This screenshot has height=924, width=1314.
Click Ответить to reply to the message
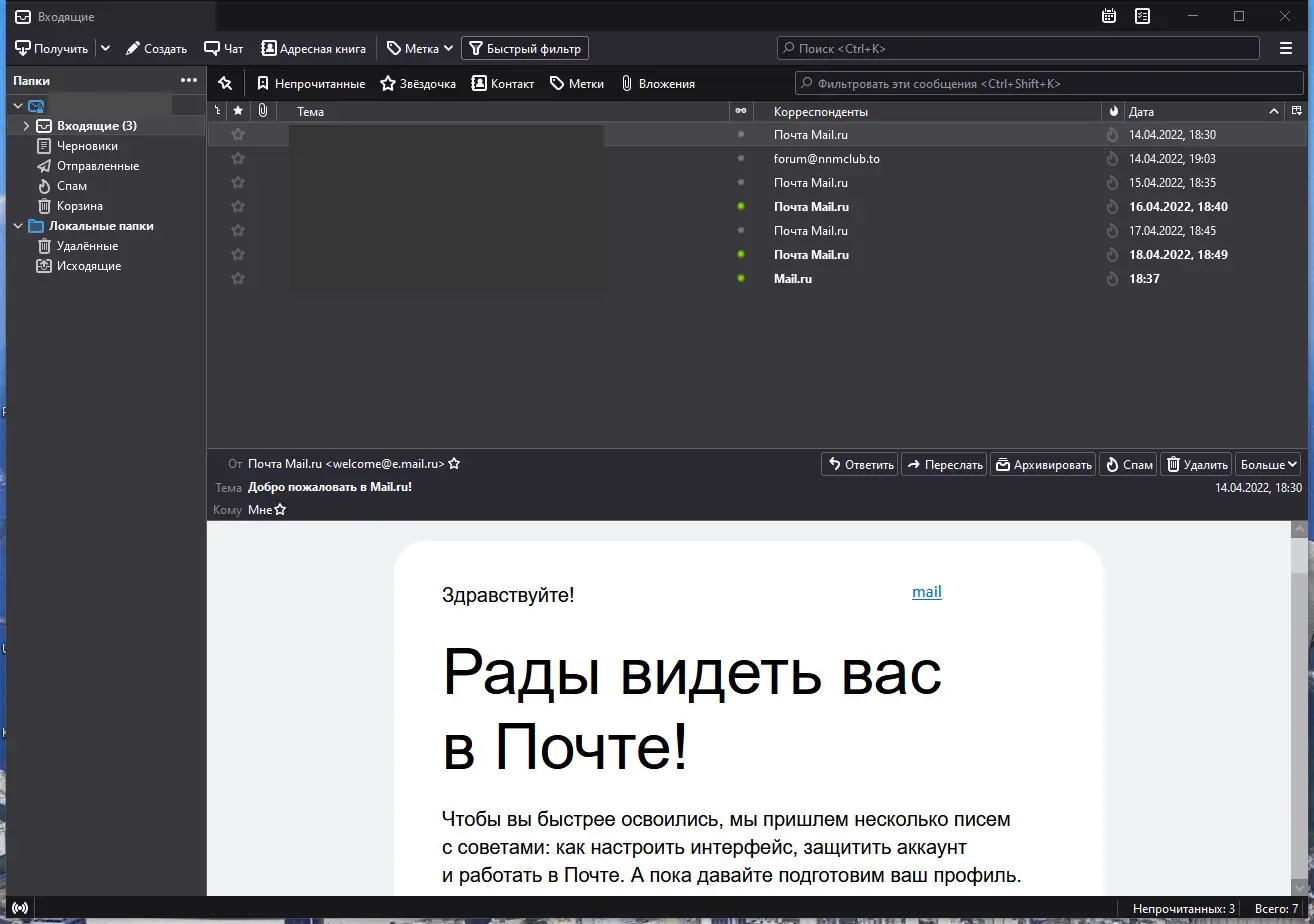(859, 464)
